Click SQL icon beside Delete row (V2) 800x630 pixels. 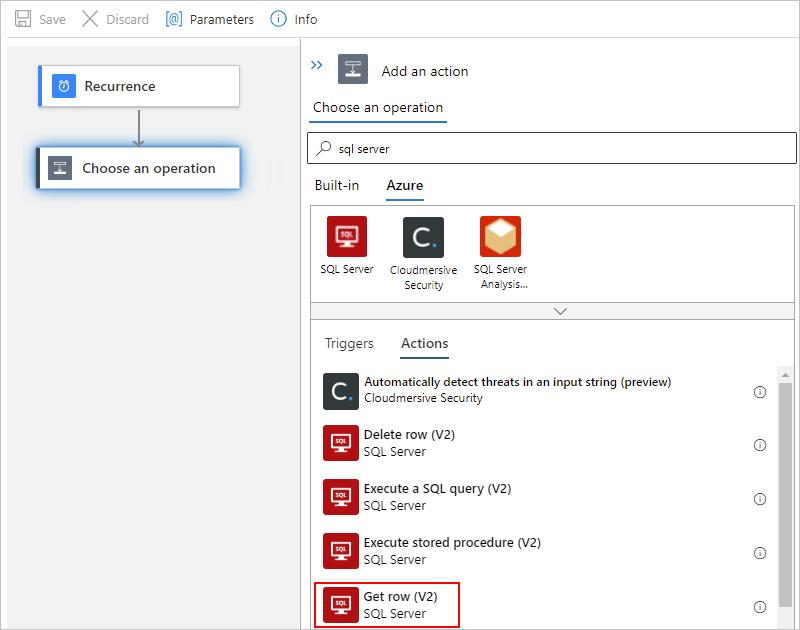coord(340,443)
